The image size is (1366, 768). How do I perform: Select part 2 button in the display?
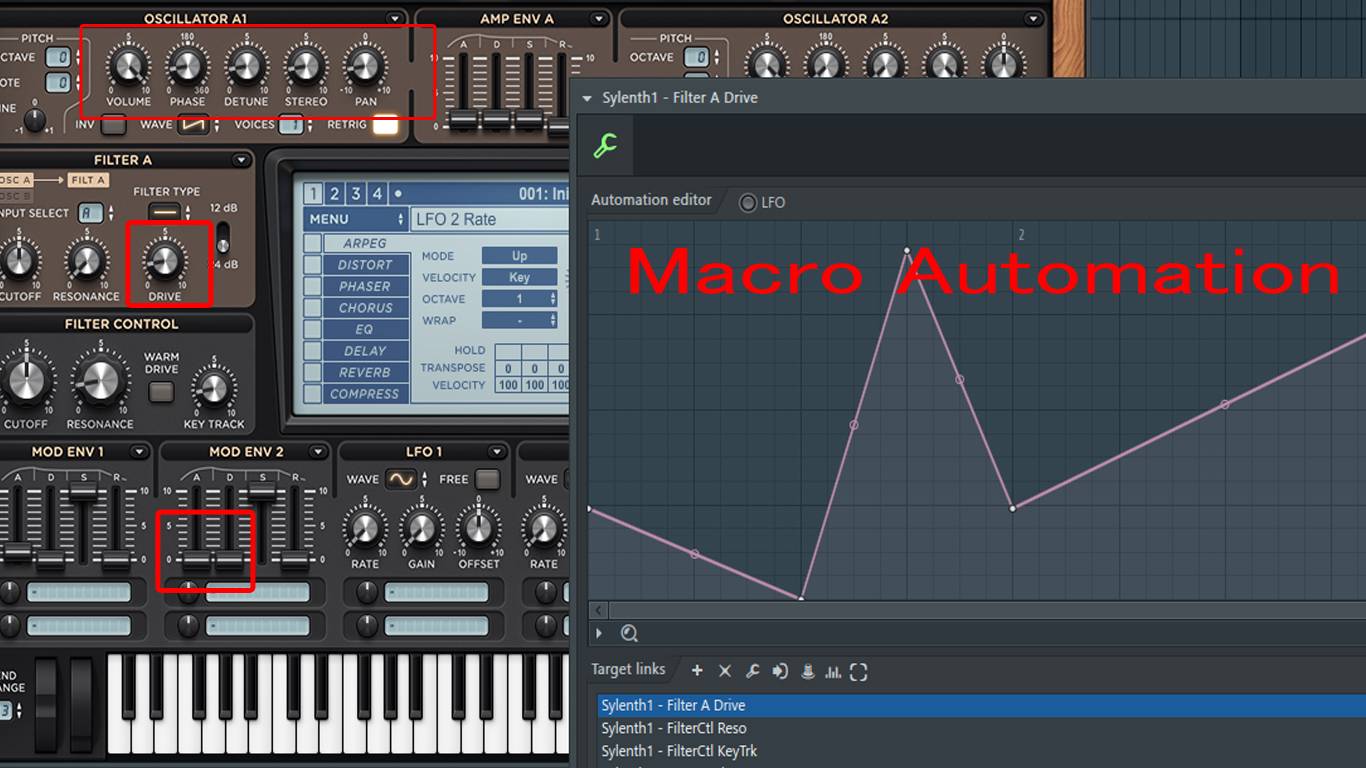(x=335, y=194)
